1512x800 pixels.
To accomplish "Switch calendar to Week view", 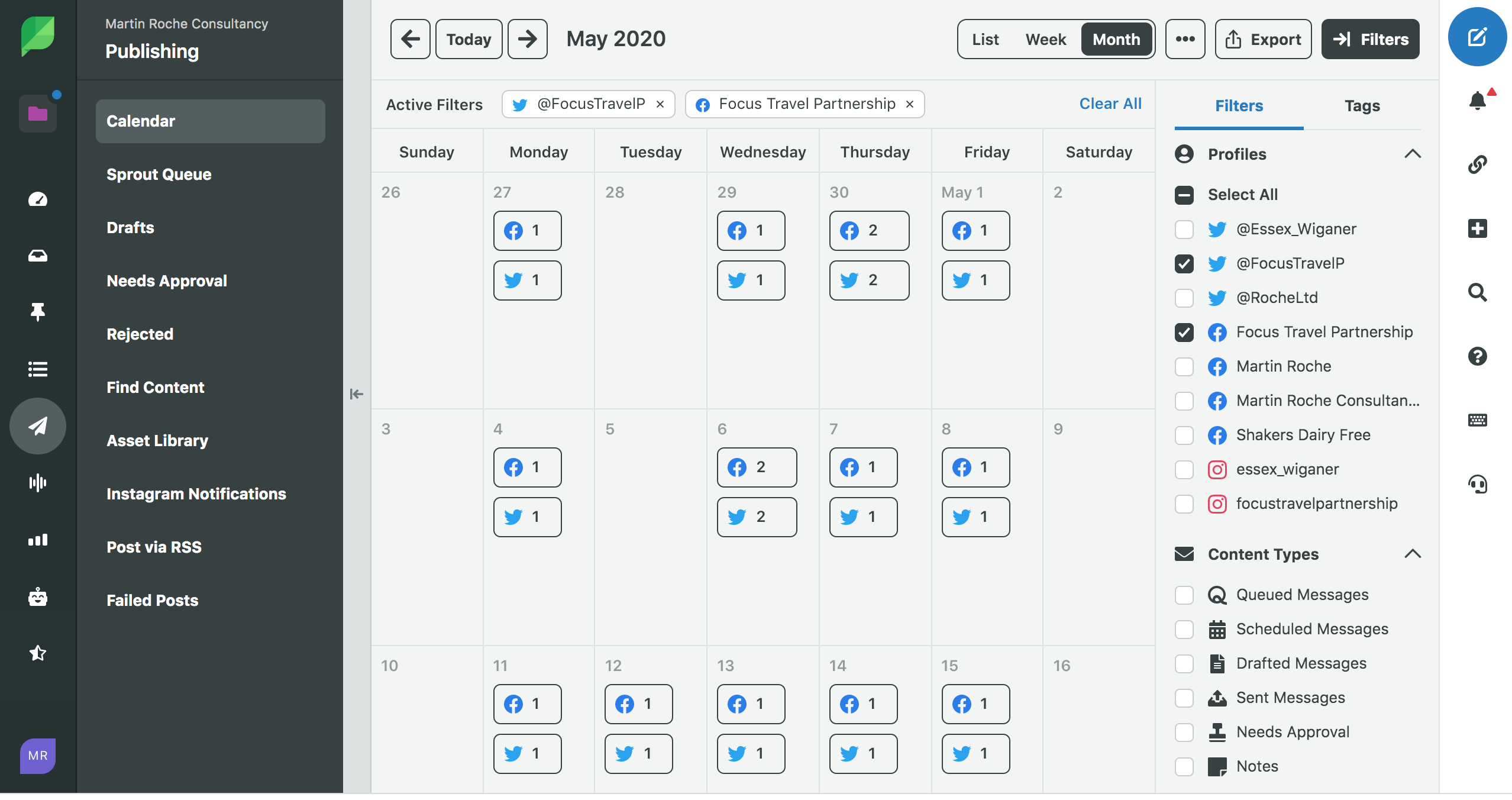I will click(1045, 39).
